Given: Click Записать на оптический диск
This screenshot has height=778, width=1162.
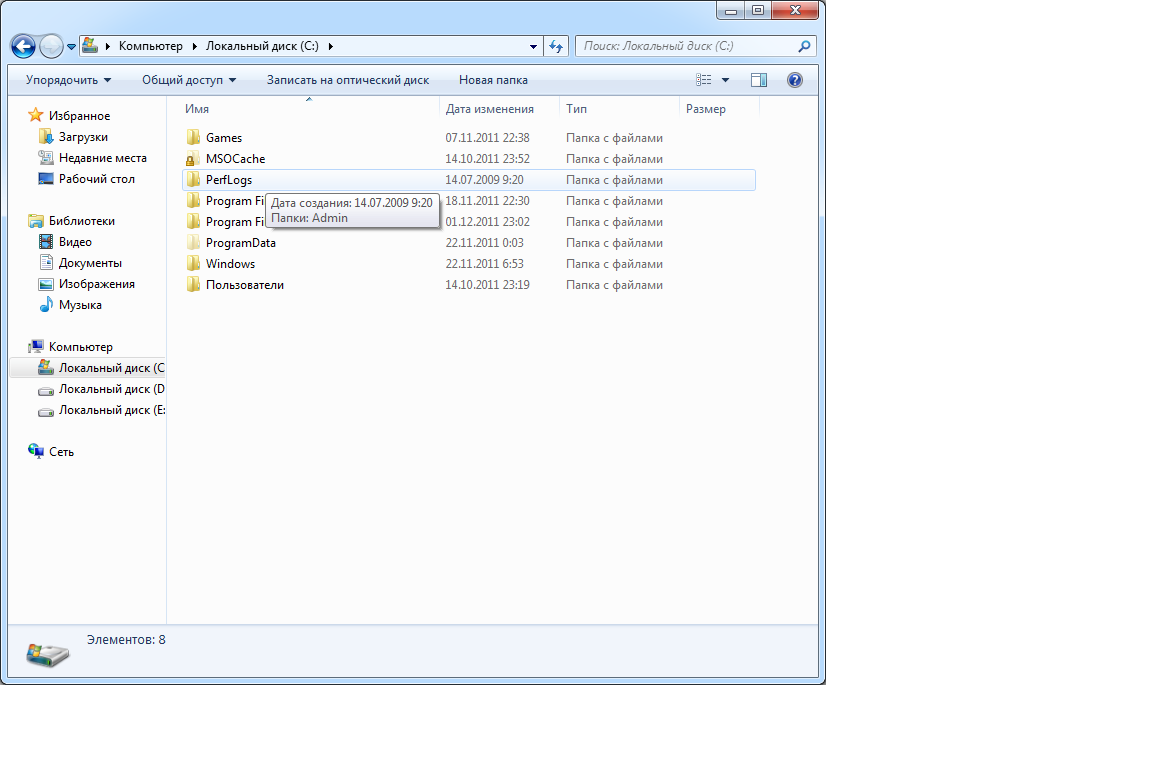Looking at the screenshot, I should pyautogui.click(x=348, y=80).
